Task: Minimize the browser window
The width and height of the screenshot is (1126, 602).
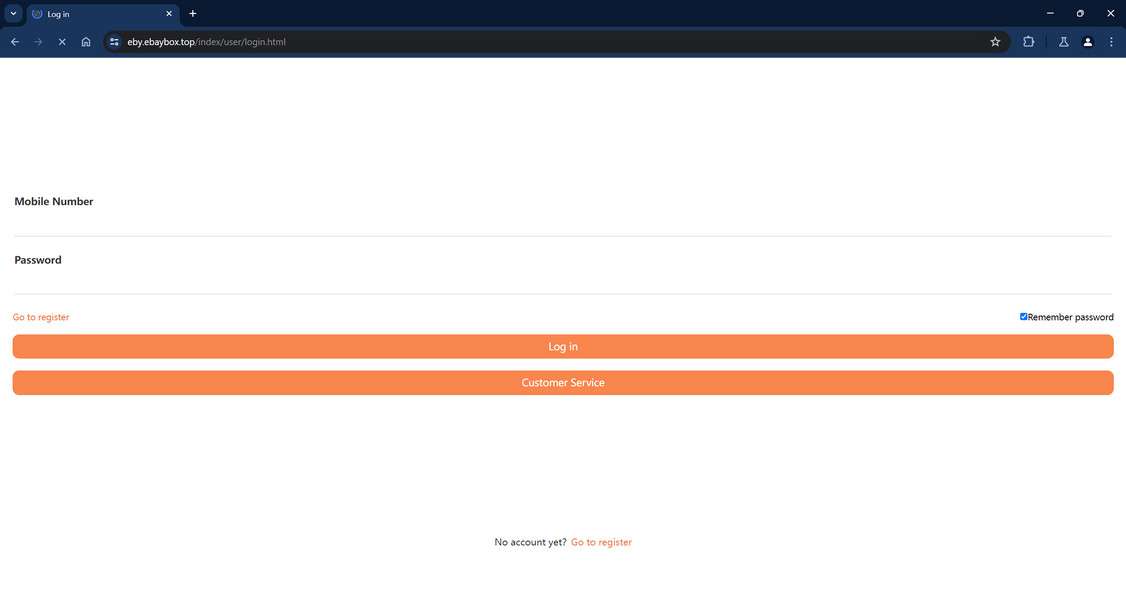Action: click(1050, 14)
